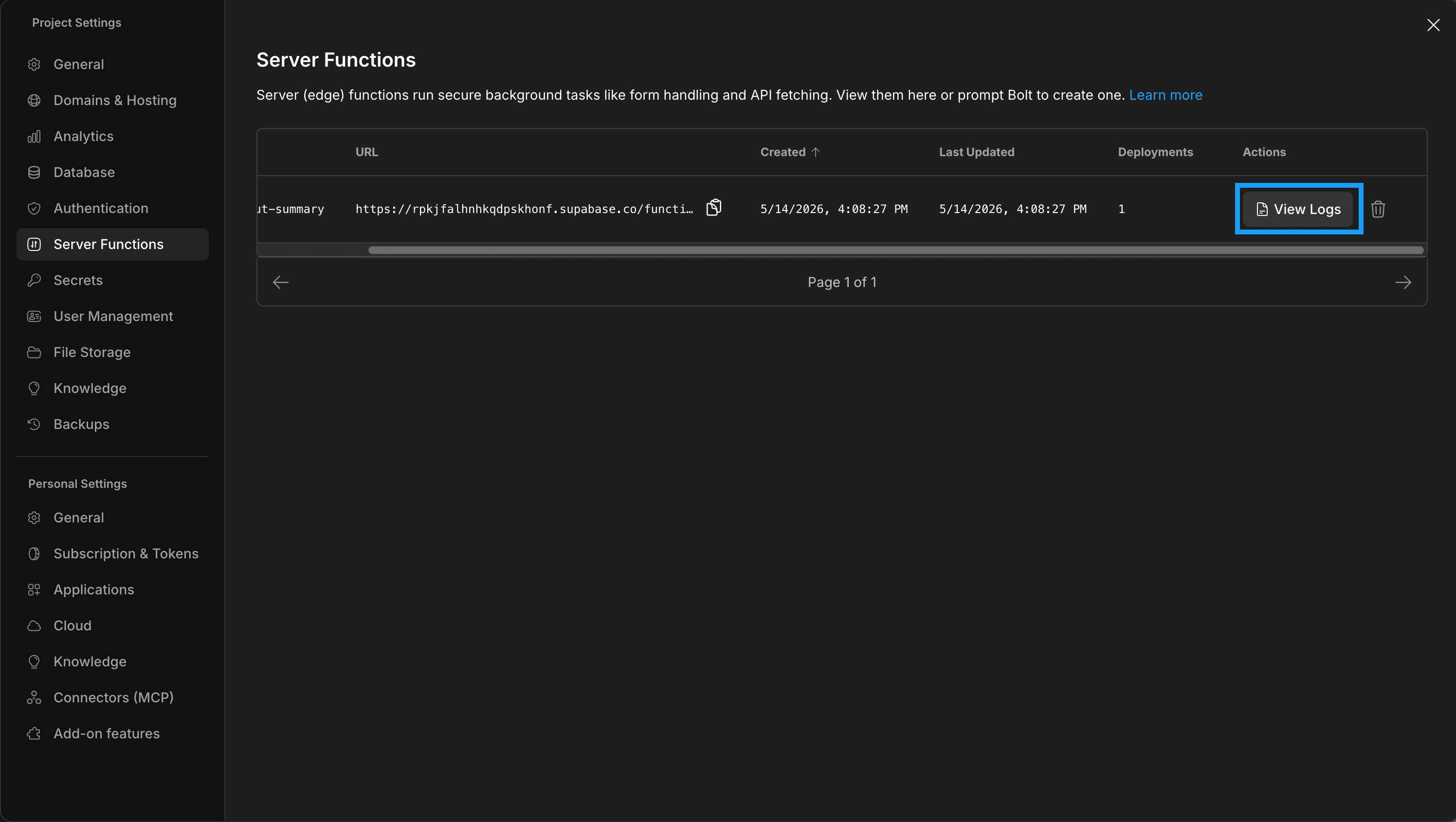This screenshot has height=822, width=1456.
Task: Click the Last Updated column header
Action: pos(976,152)
